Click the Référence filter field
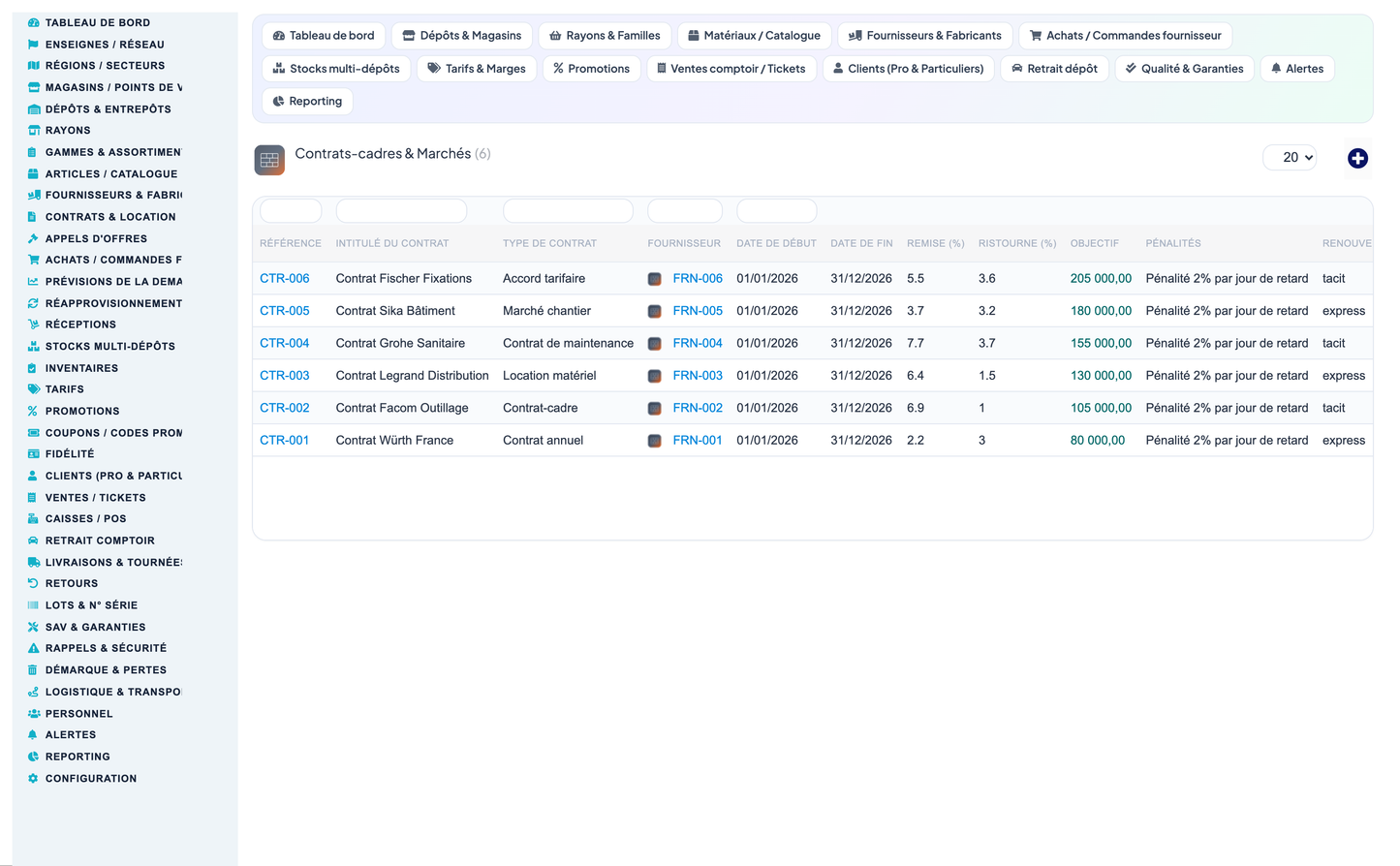 [291, 210]
